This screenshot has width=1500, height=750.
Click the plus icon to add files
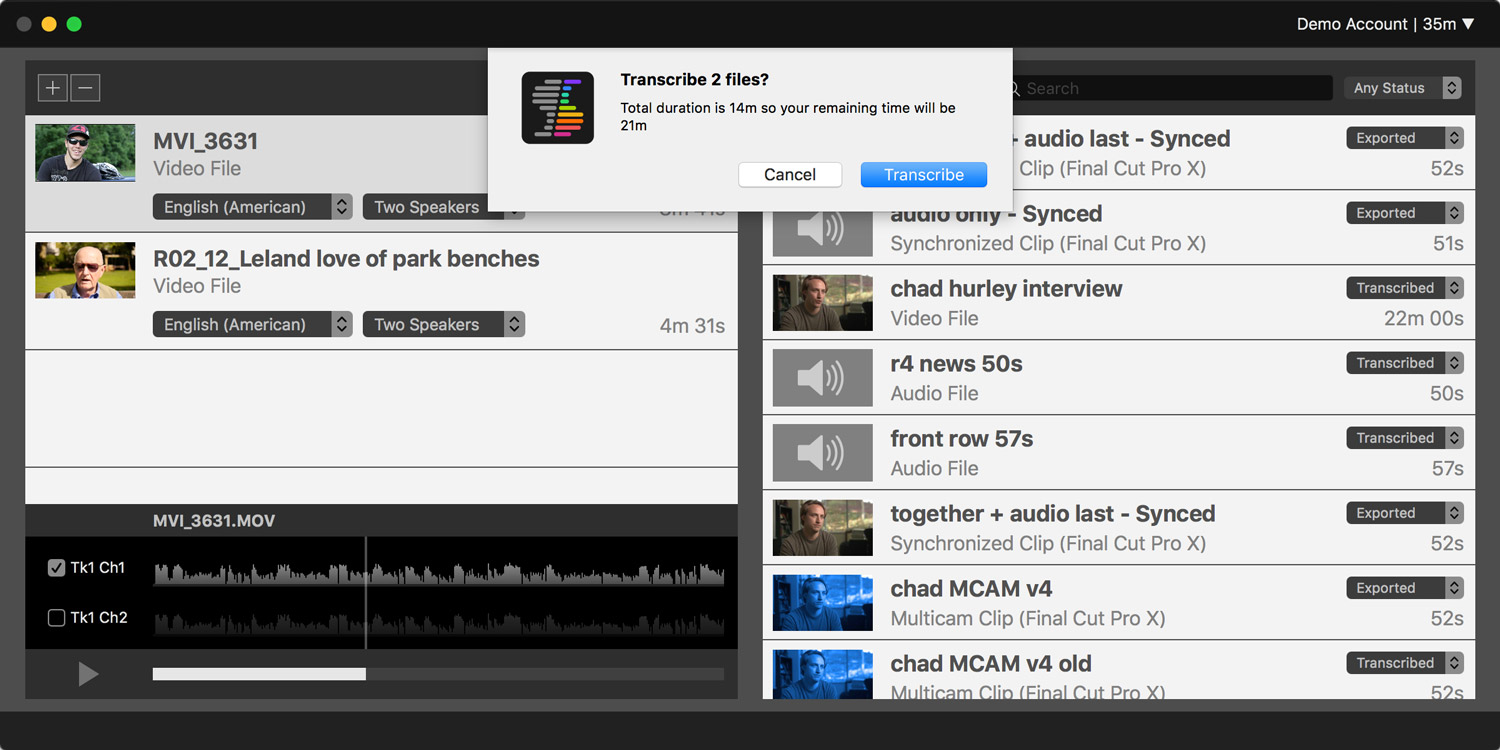[x=52, y=88]
